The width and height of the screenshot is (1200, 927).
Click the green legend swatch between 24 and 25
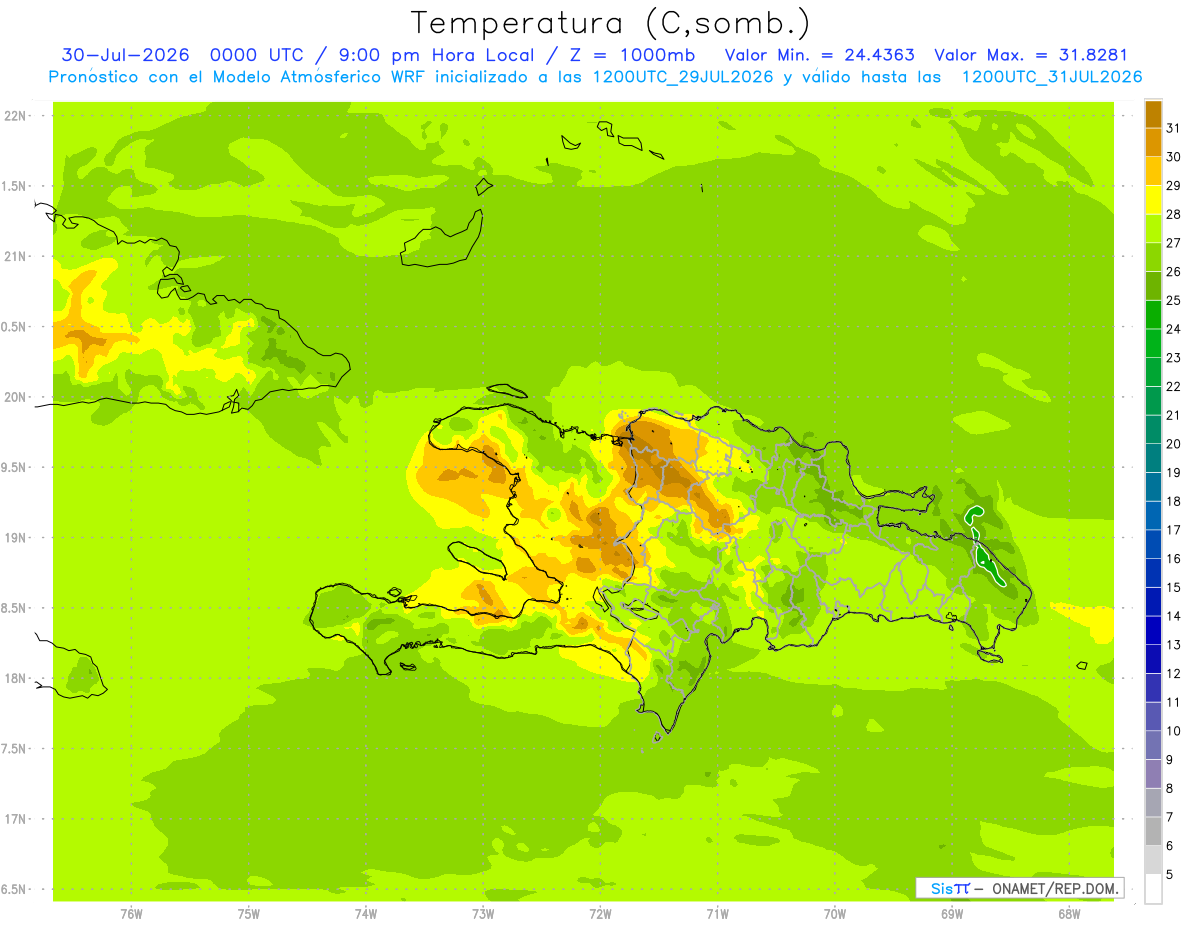pyautogui.click(x=1153, y=314)
